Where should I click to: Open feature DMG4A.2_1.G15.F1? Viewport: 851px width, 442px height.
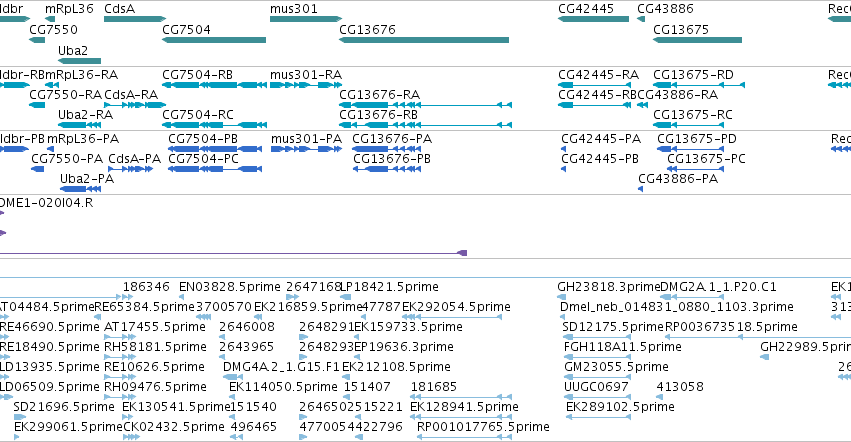click(x=281, y=367)
